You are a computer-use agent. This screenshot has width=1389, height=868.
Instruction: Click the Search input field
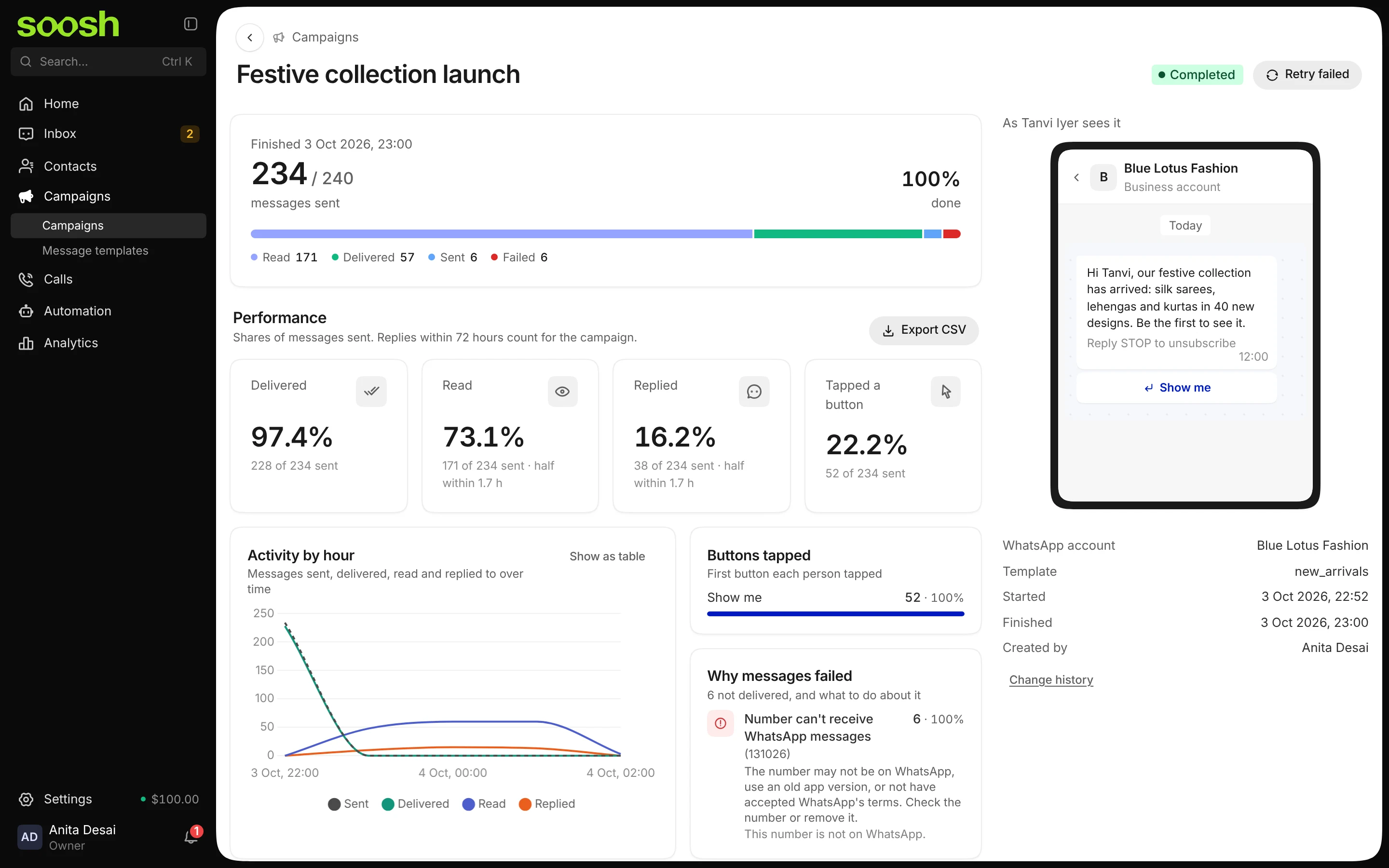click(108, 61)
